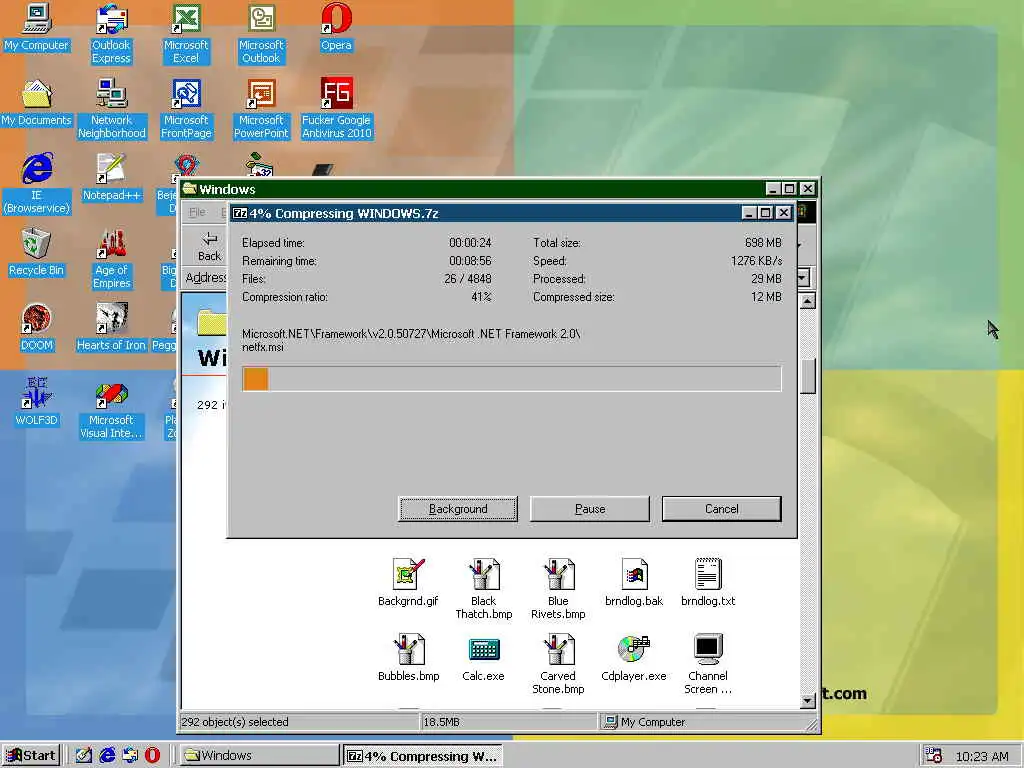The height and width of the screenshot is (768, 1024).
Task: Launch WOLF3D desktop shortcut
Action: click(37, 402)
